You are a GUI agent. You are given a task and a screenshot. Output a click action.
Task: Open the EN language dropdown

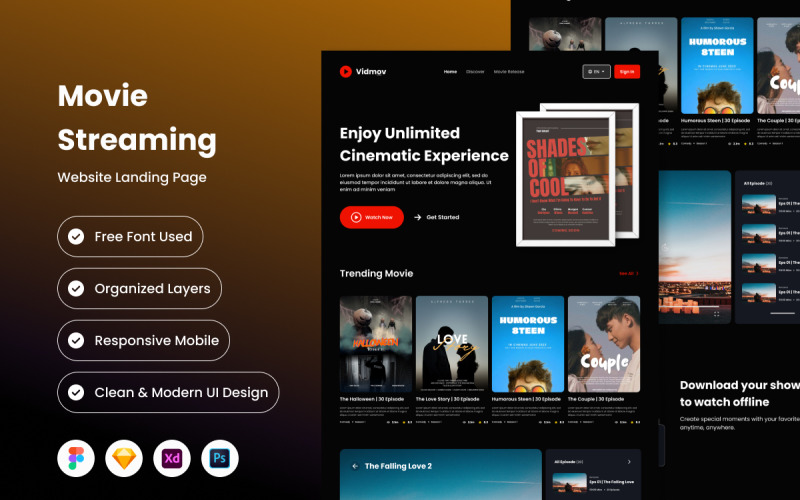click(x=596, y=71)
